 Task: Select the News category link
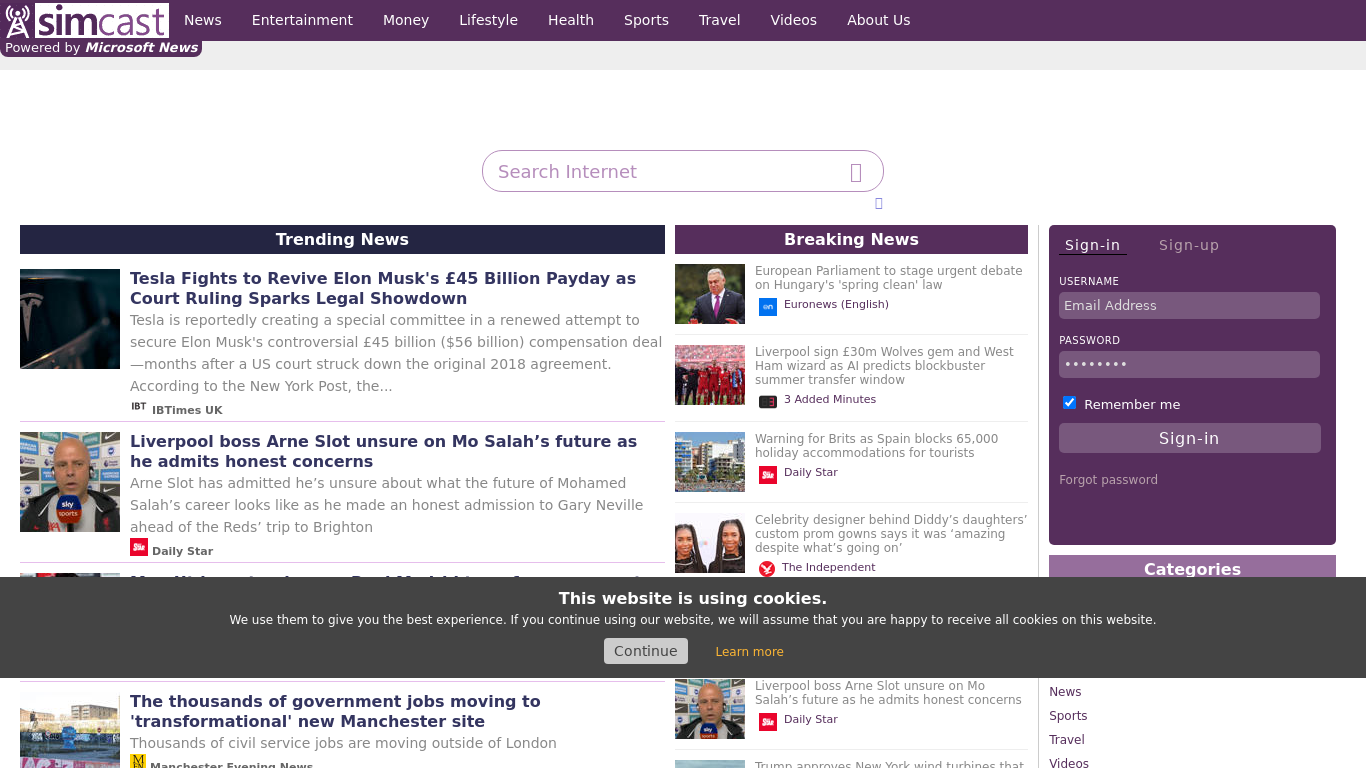(x=1065, y=692)
